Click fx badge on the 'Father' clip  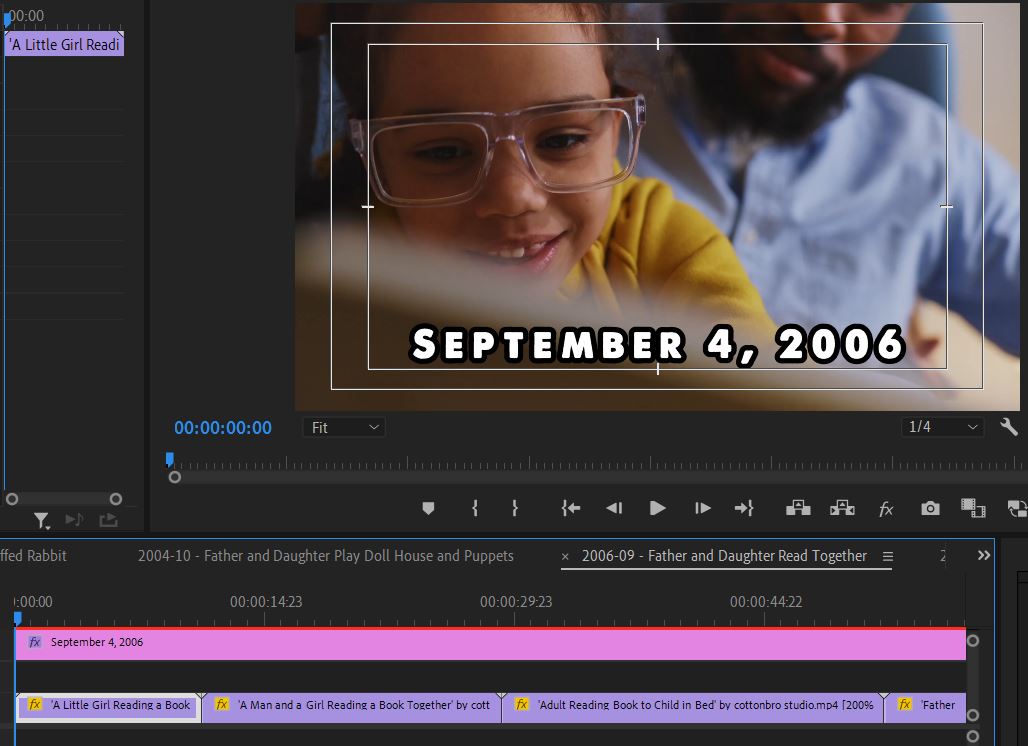click(905, 705)
